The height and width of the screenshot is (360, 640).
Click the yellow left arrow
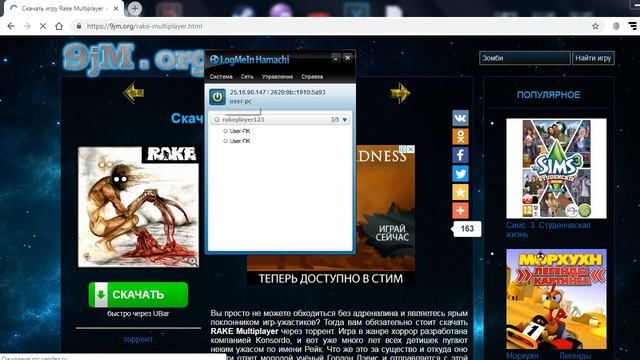tap(133, 93)
